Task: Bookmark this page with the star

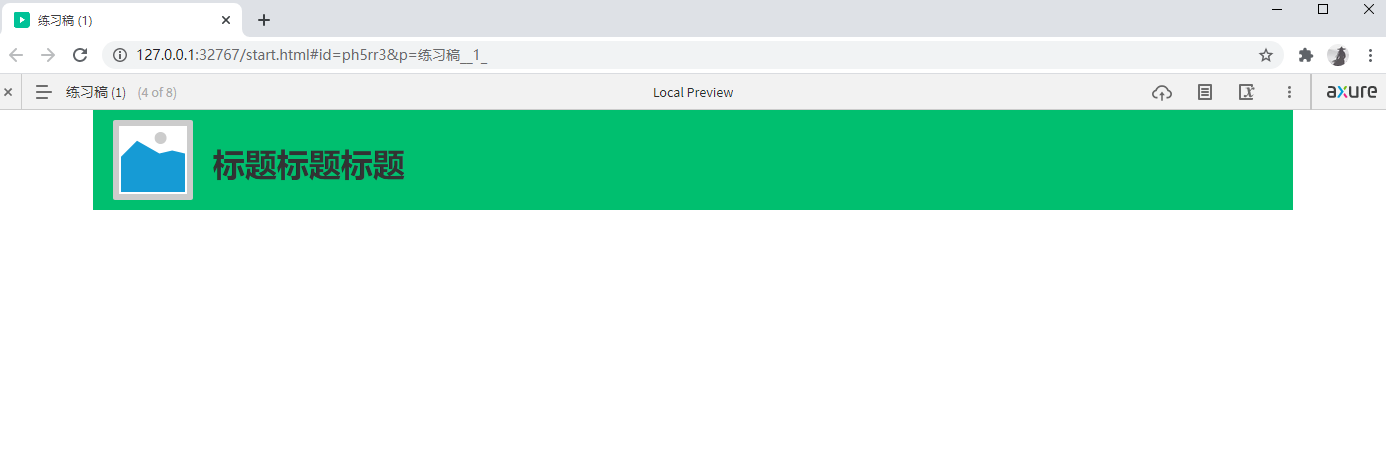Action: click(1266, 55)
